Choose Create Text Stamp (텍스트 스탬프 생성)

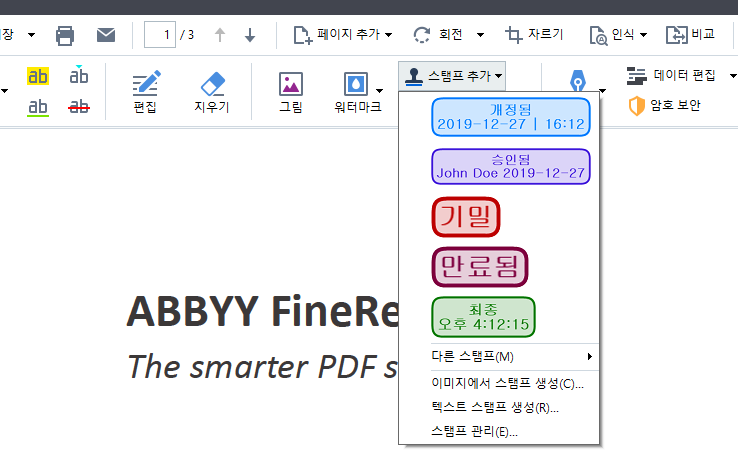(495, 407)
